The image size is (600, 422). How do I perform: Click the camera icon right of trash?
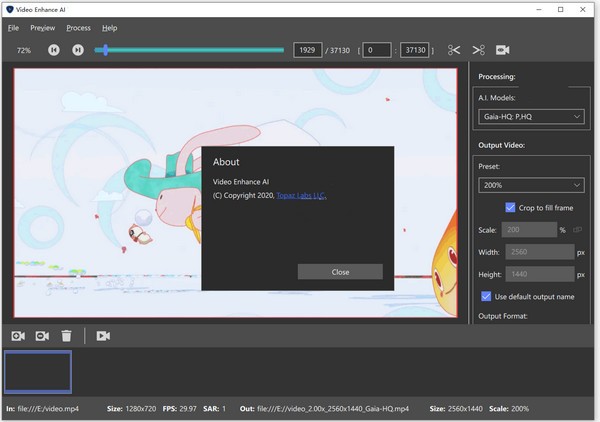[103, 336]
